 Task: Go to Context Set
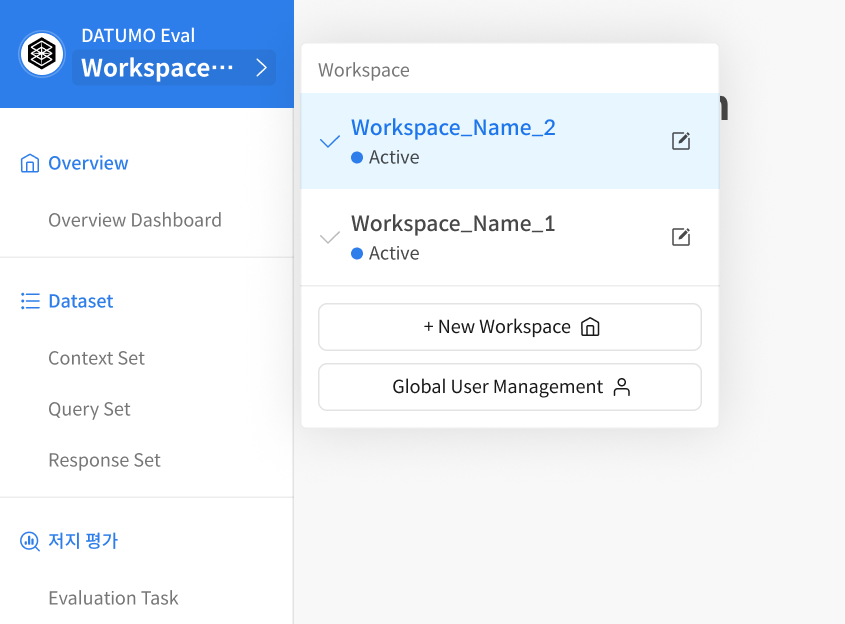[x=96, y=358]
